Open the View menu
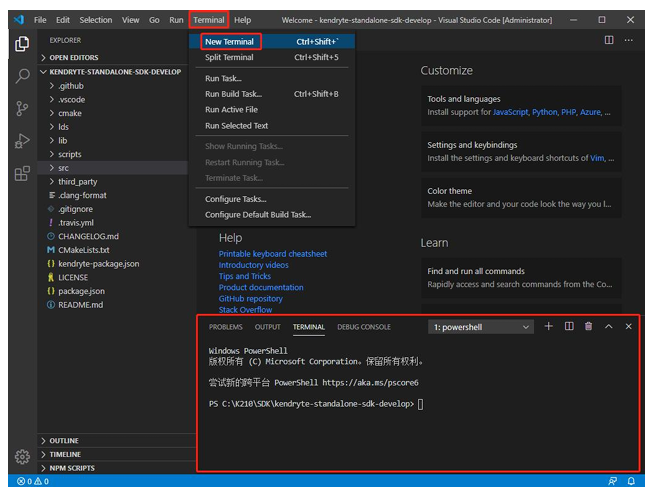 tap(130, 20)
